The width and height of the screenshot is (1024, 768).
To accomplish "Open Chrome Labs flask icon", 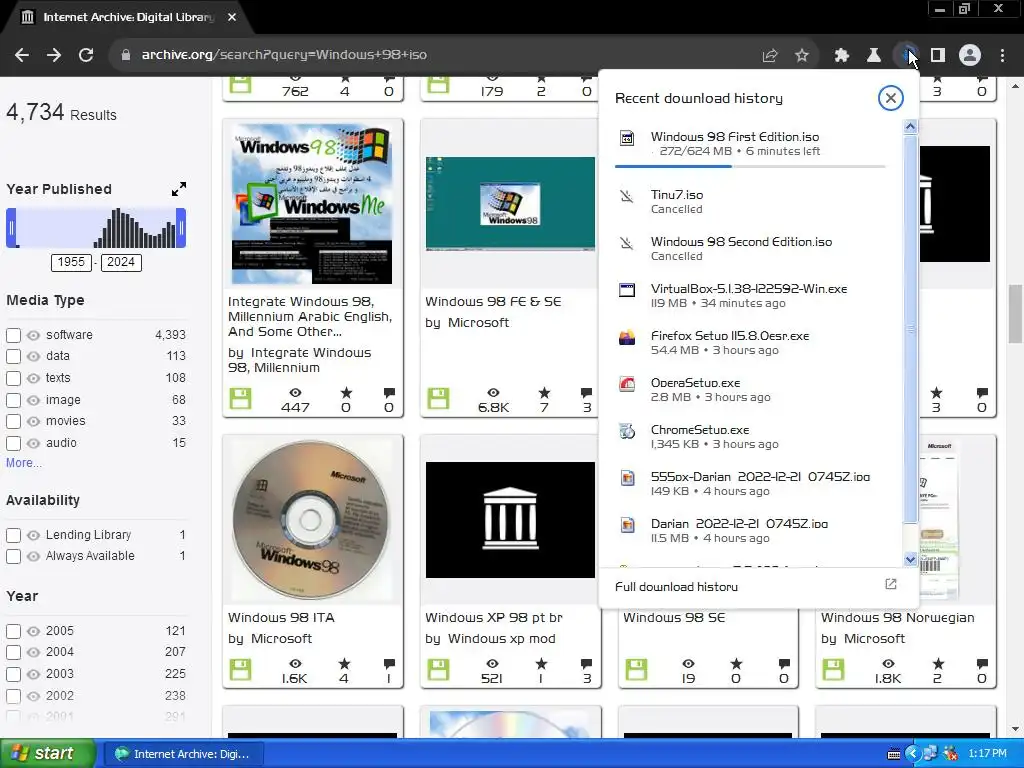I will click(x=873, y=56).
